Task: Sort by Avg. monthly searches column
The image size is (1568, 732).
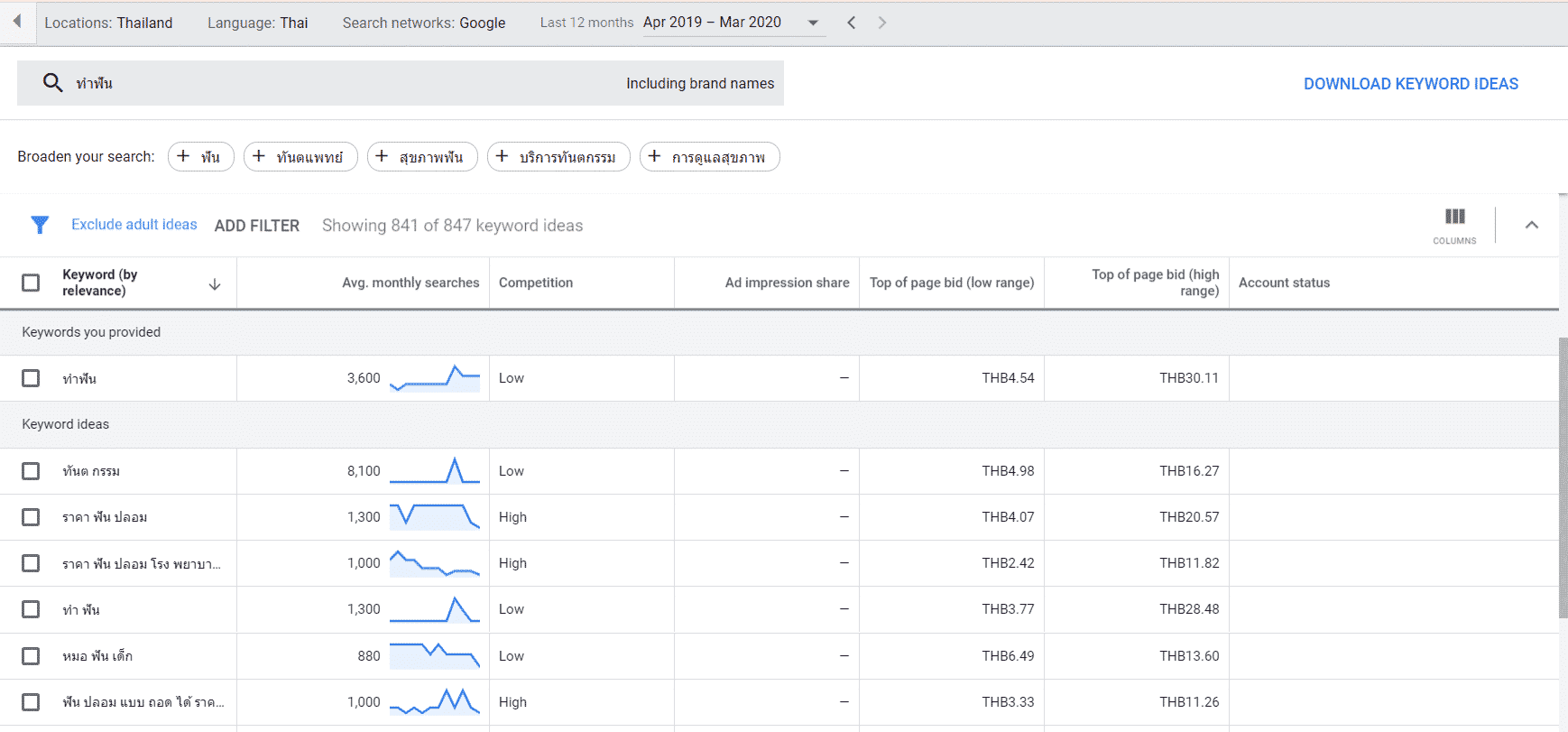Action: click(x=410, y=283)
